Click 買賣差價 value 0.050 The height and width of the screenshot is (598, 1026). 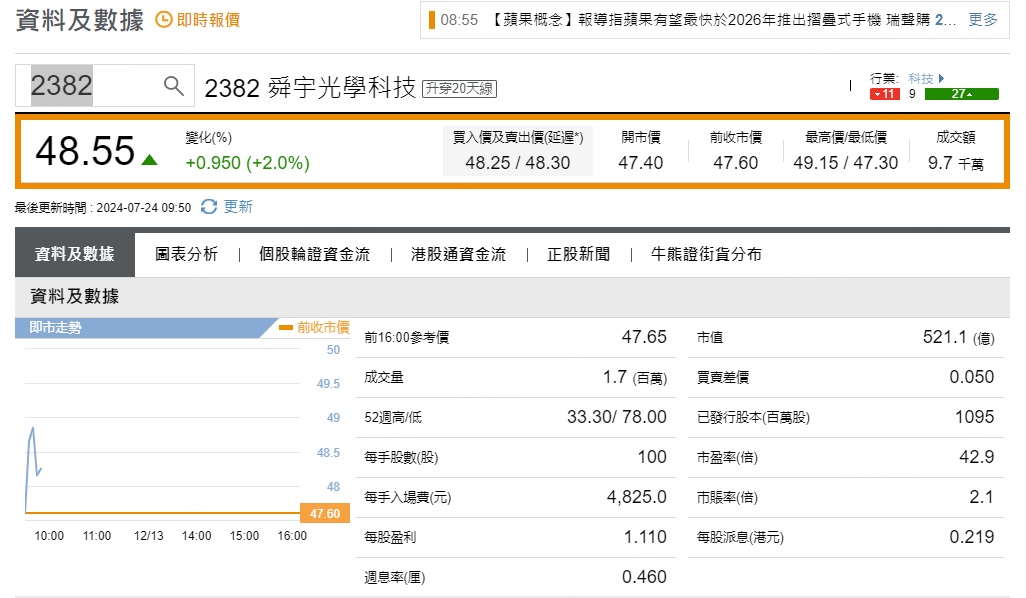coord(972,377)
